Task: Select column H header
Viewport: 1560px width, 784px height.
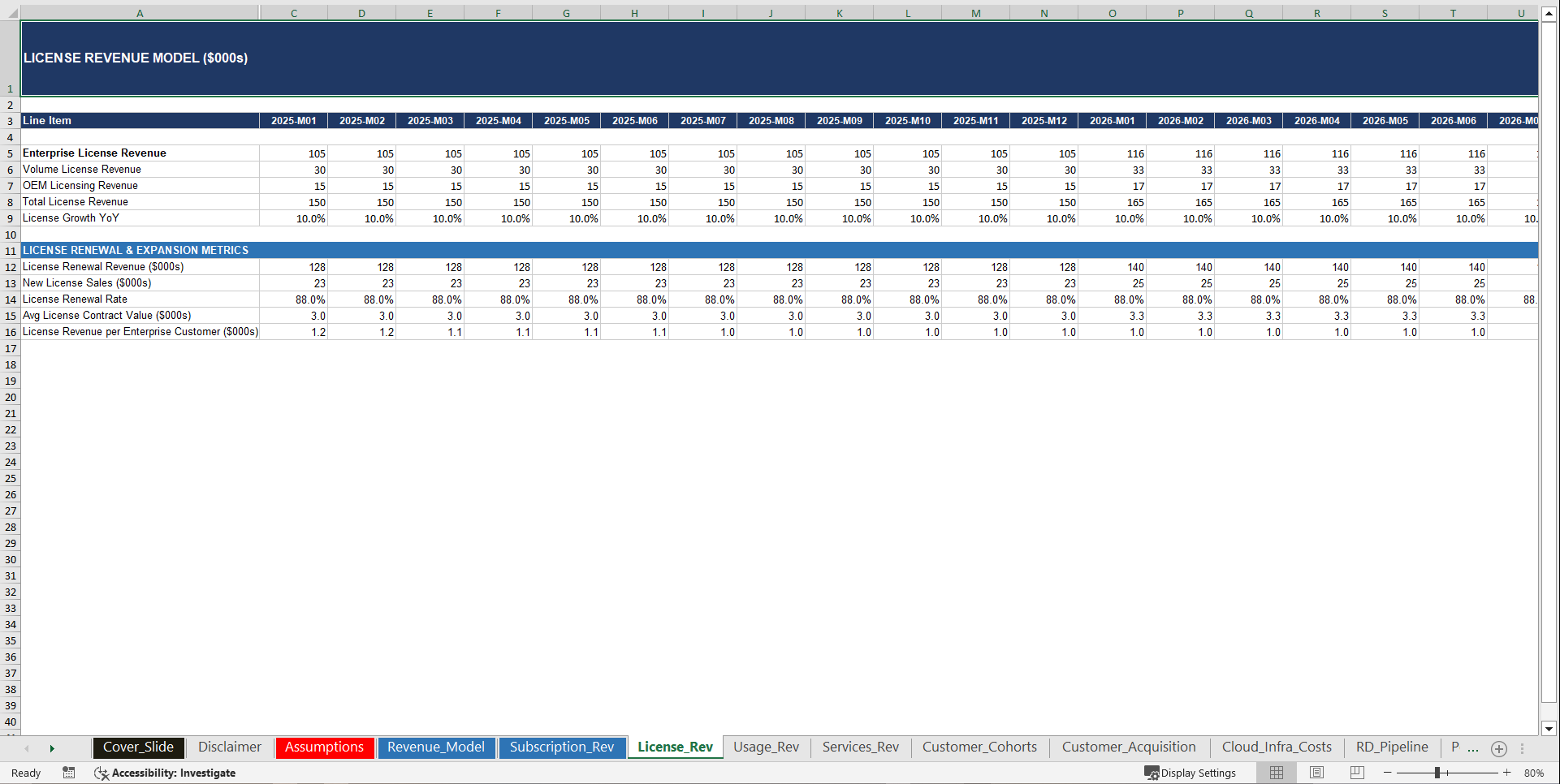Action: (x=634, y=12)
